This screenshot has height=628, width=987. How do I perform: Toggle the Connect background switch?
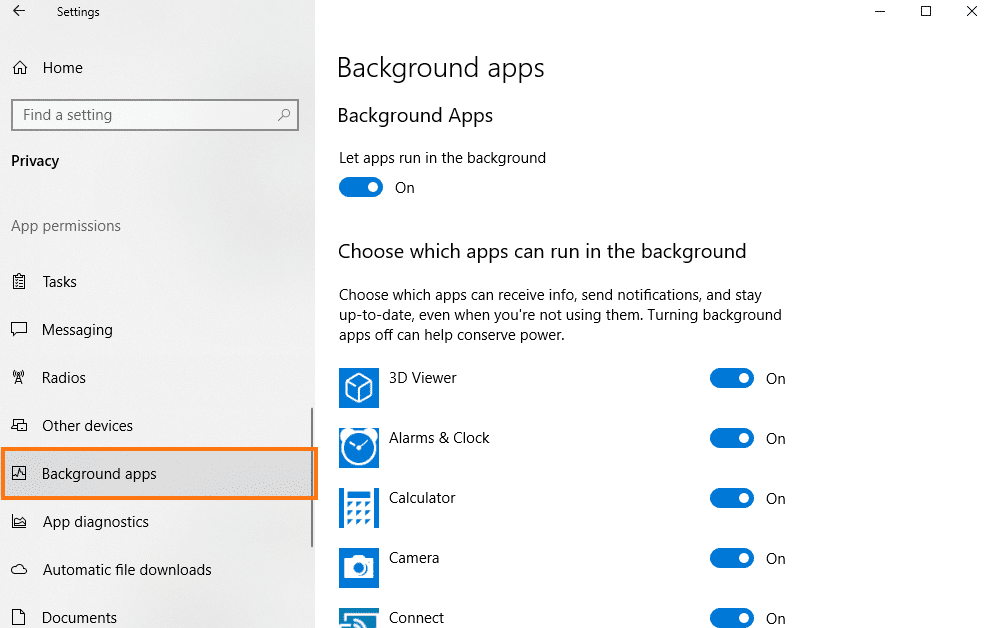731,618
